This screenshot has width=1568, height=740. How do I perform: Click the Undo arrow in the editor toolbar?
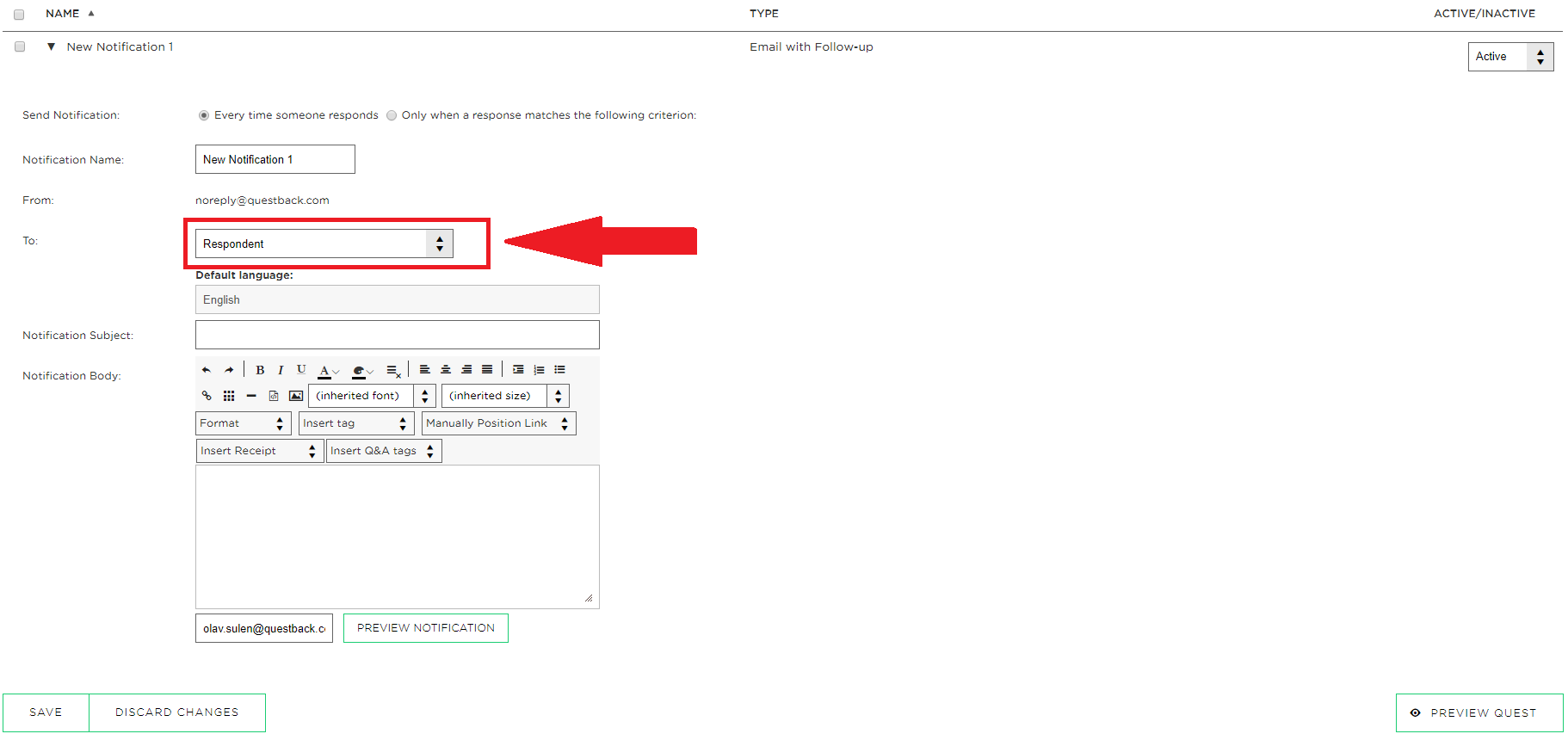[207, 370]
